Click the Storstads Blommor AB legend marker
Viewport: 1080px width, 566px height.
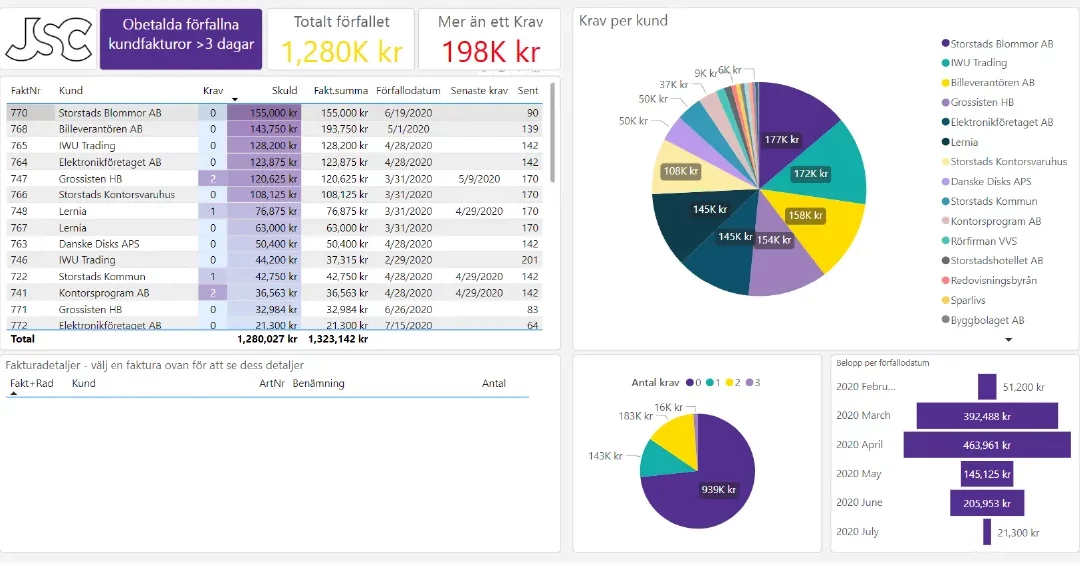coord(945,44)
